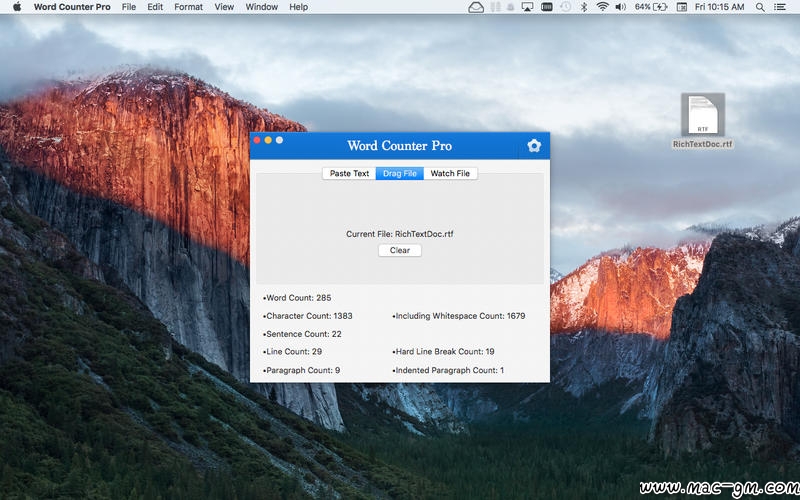Click the AirPlay display icon

(x=527, y=7)
